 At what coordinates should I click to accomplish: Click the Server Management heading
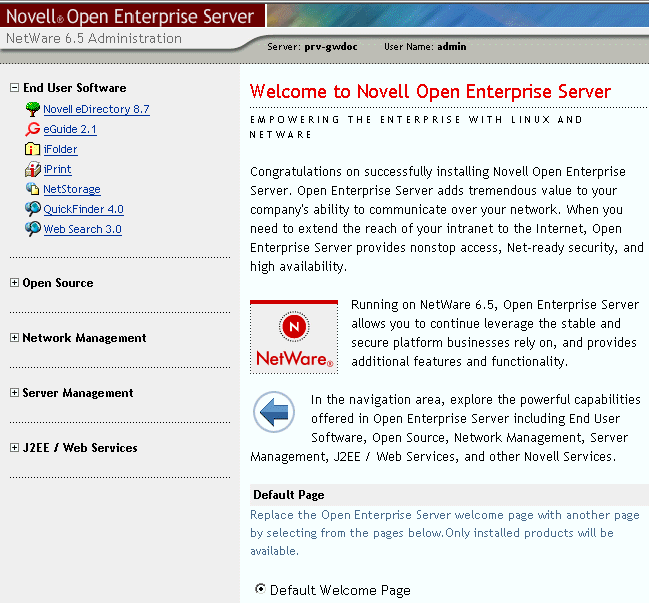tap(78, 393)
